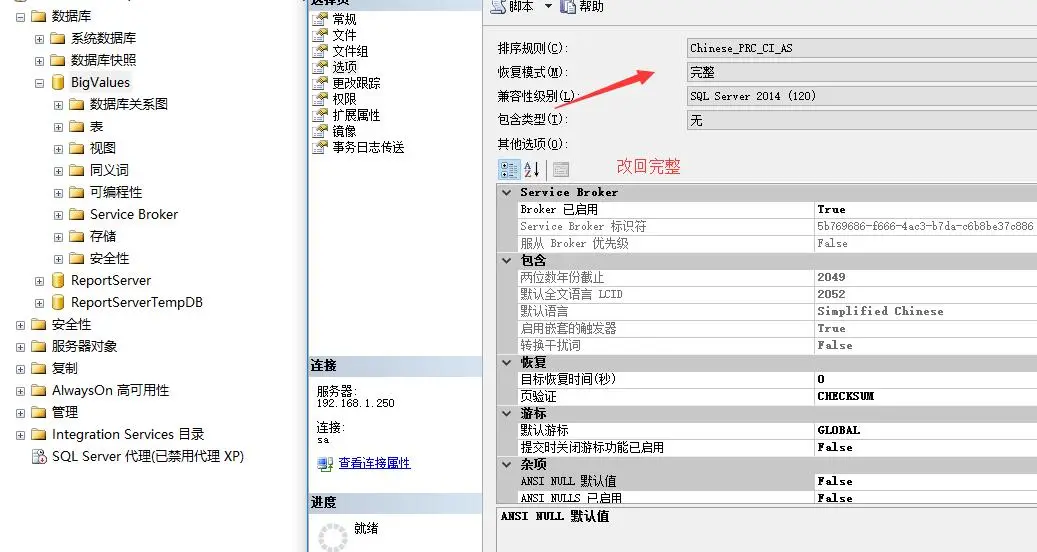Viewport: 1037px width, 552px height.
Task: Click the 事务日志传送 page icon
Action: pos(320,147)
